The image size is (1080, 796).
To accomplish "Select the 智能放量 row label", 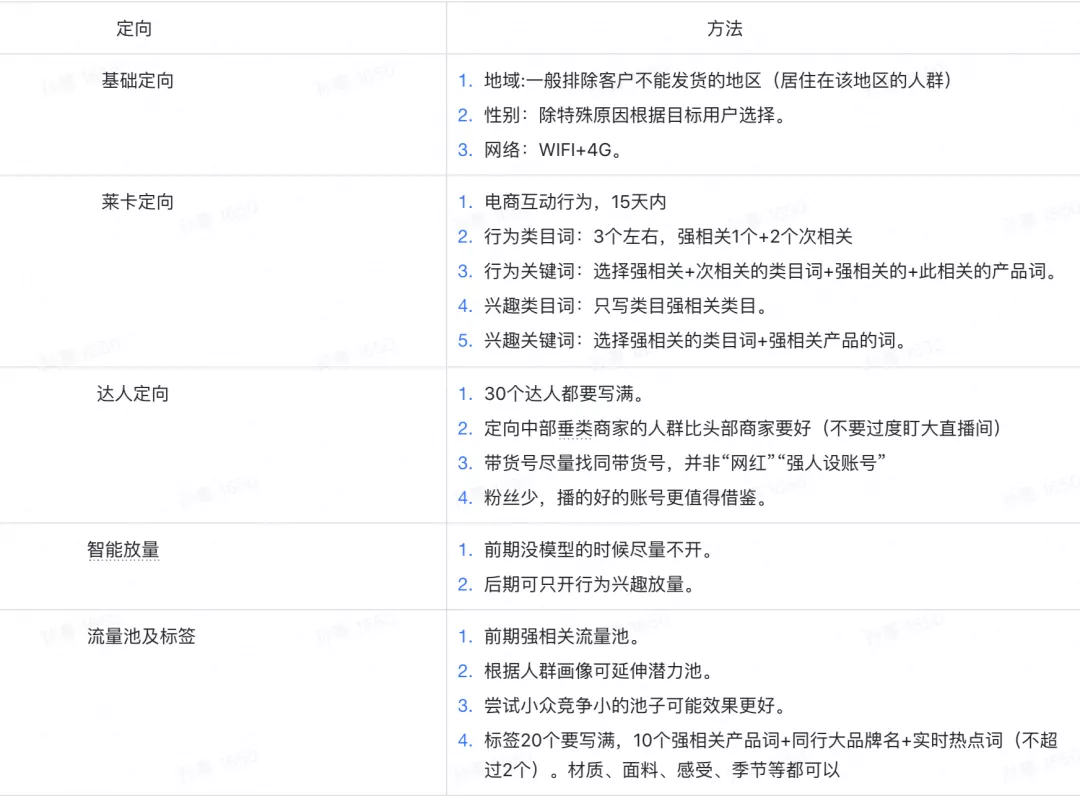I will [123, 549].
